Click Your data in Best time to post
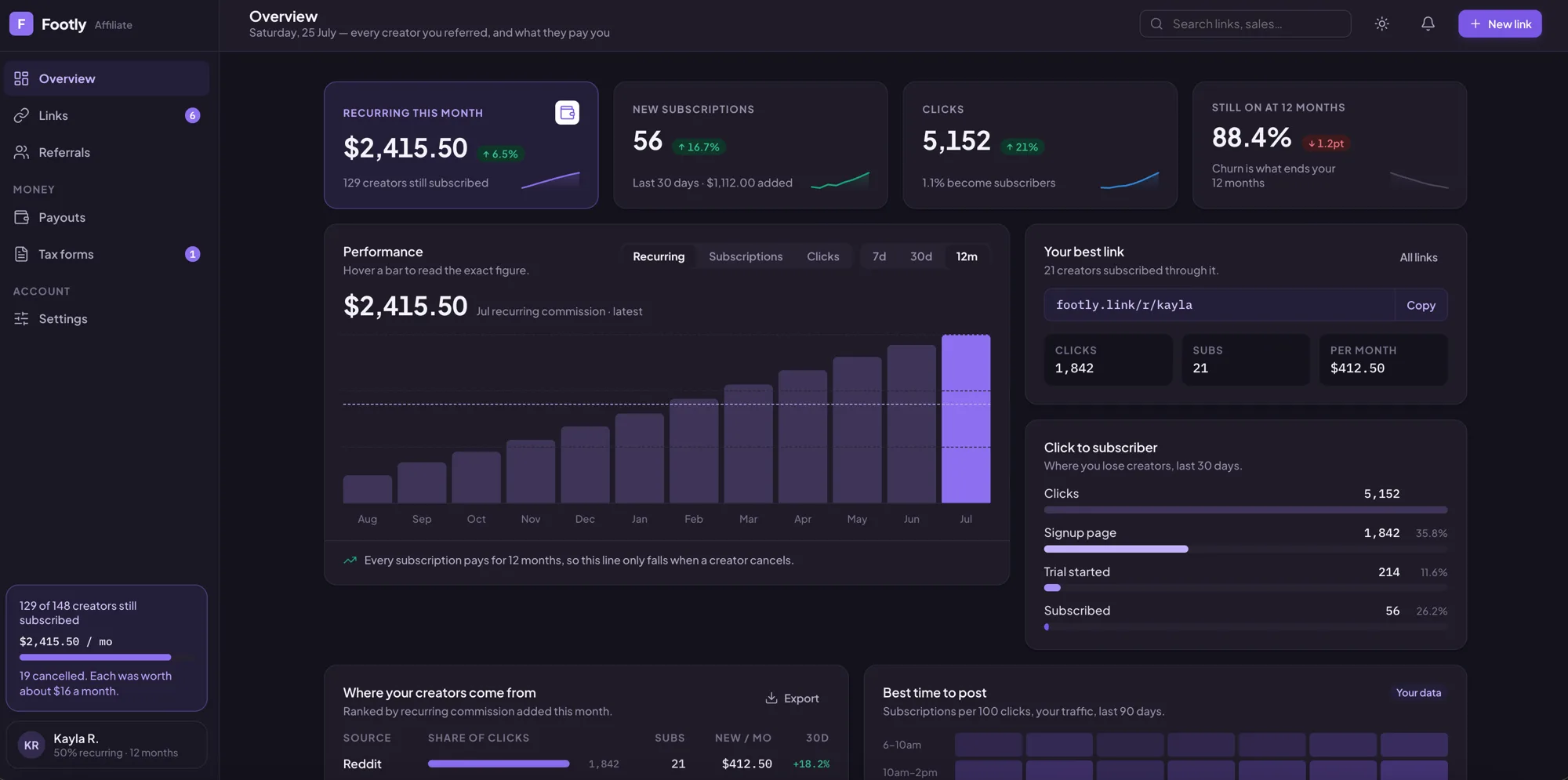 [1418, 693]
